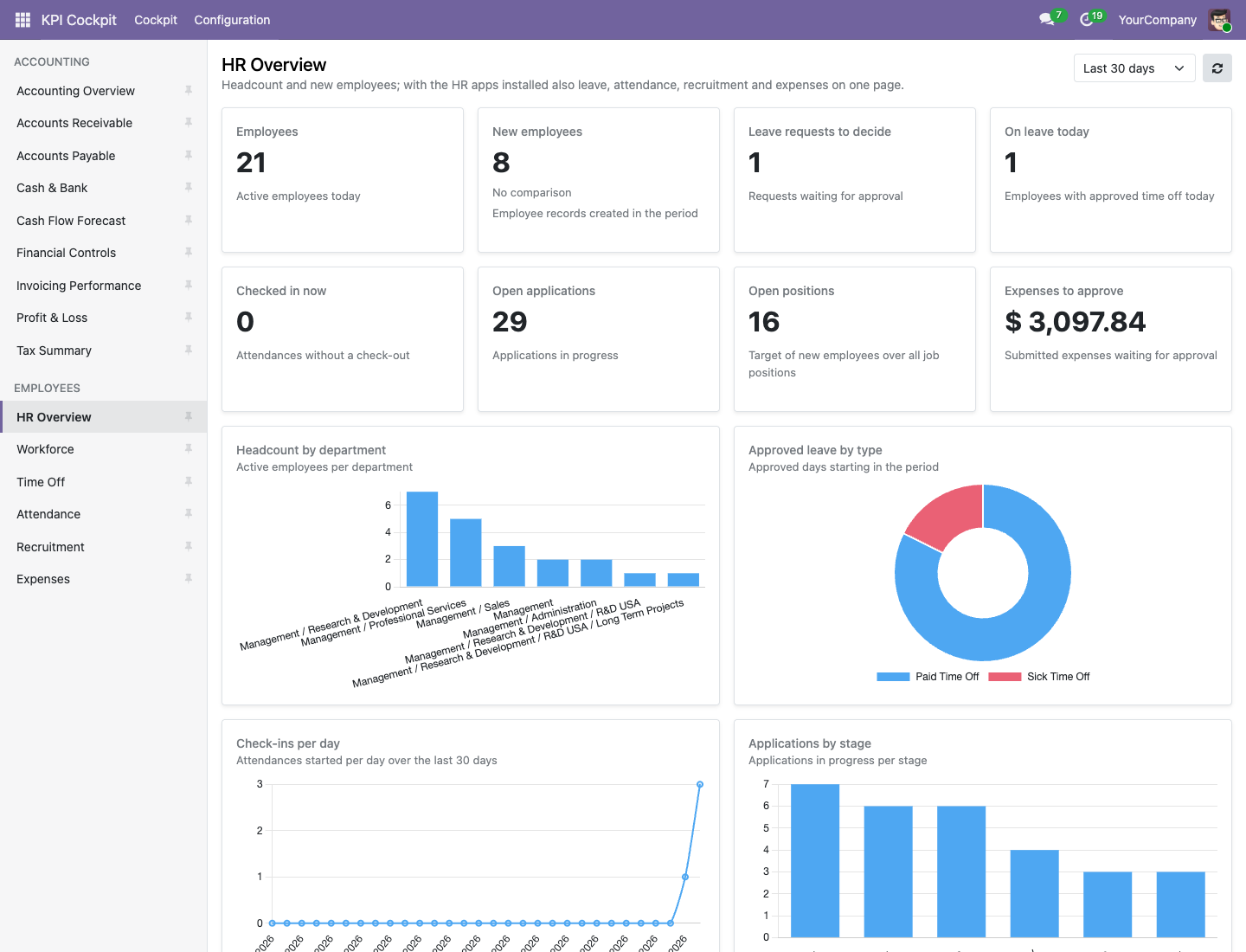Refresh the dashboard with the reload icon
This screenshot has height=952, width=1246.
tap(1217, 68)
